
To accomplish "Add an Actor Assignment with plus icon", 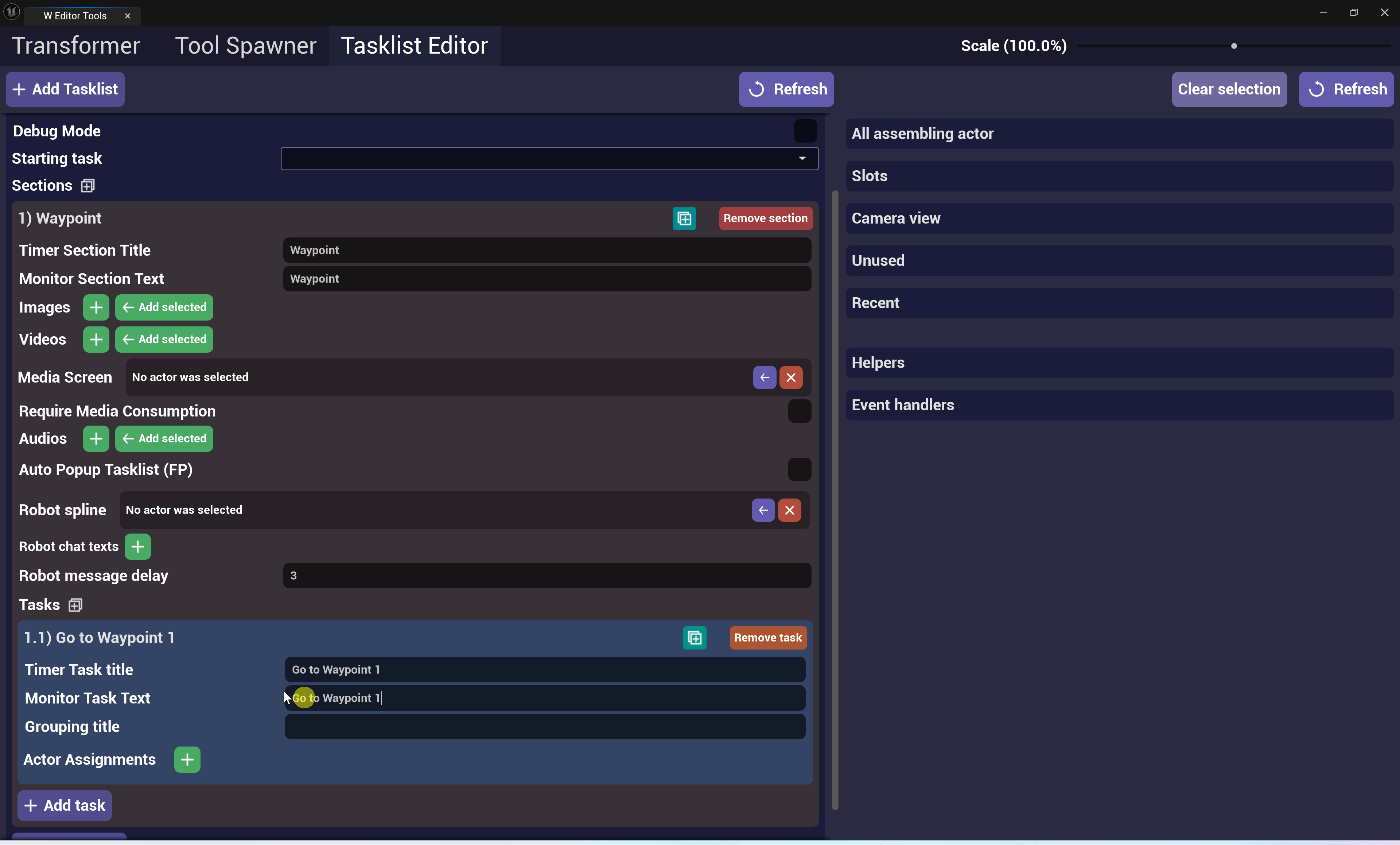I will coord(187,760).
